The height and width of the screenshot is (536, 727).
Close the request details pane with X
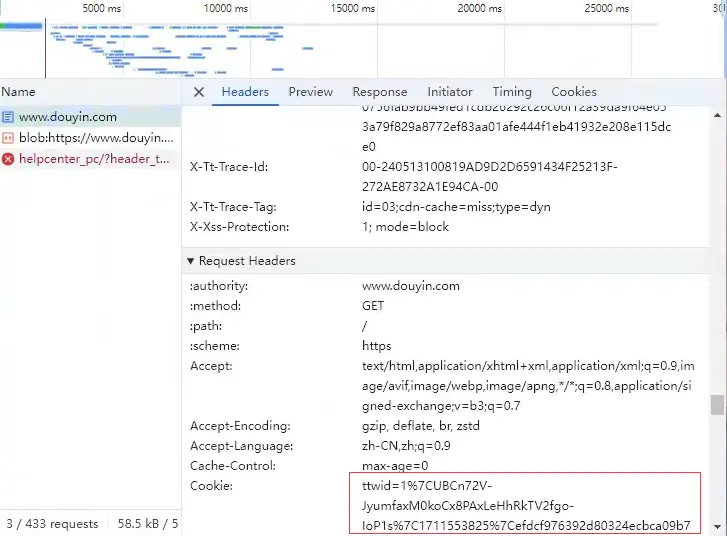pos(198,92)
